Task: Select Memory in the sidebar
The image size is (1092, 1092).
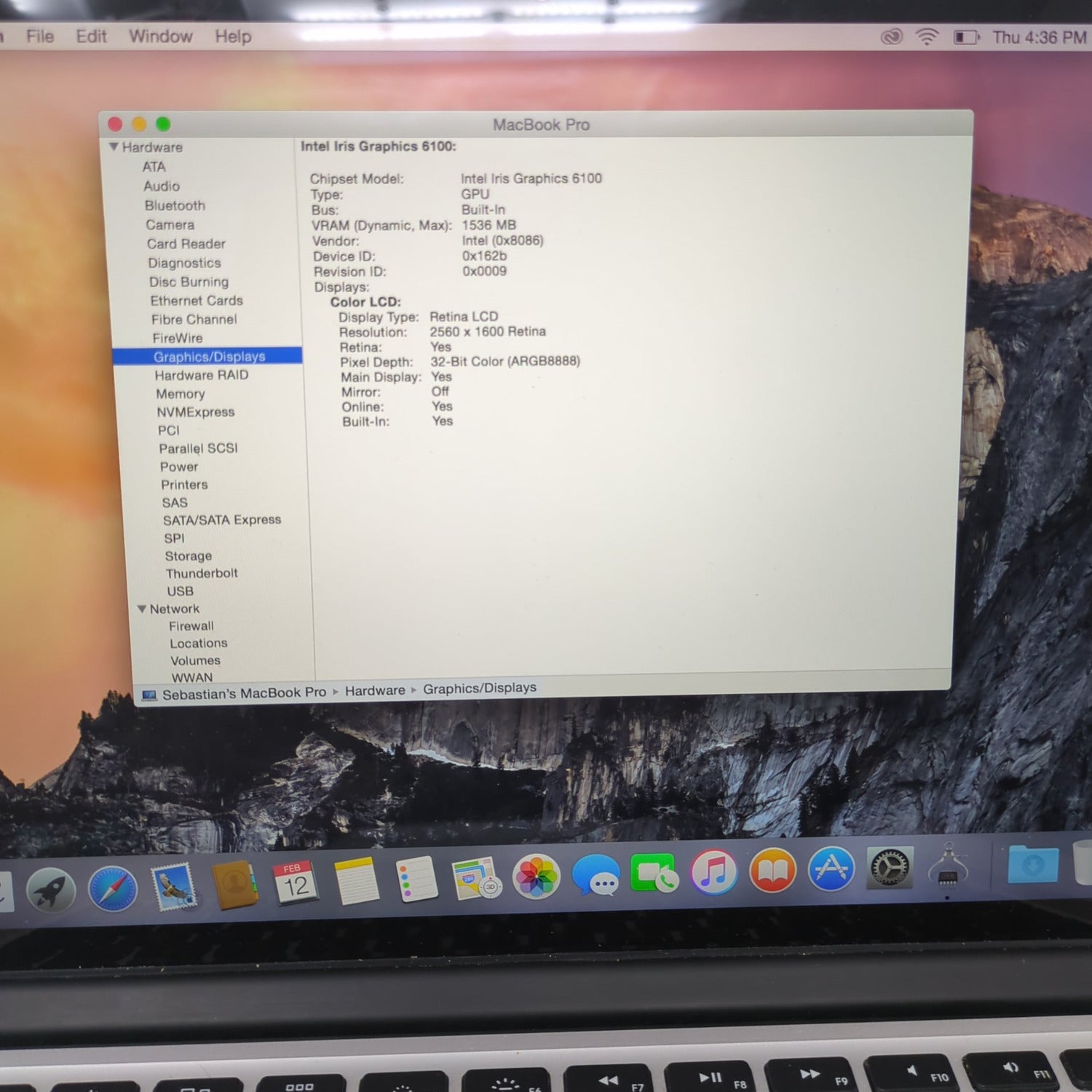Action: pos(181,394)
